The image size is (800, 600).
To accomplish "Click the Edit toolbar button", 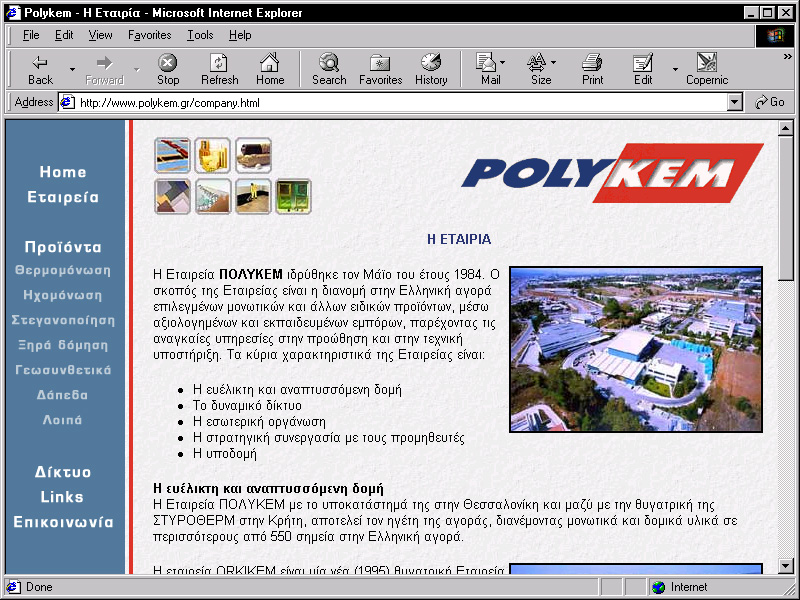I will (643, 69).
